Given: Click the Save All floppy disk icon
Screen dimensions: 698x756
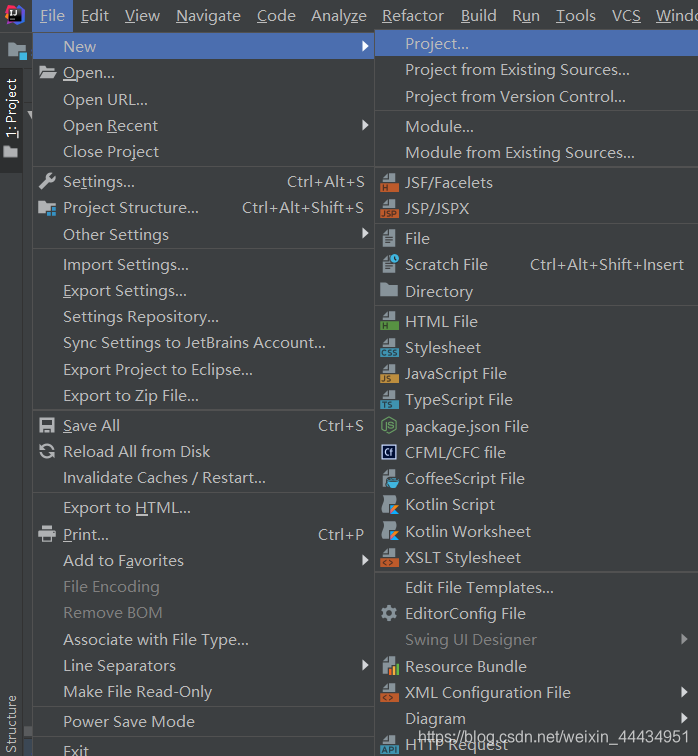Looking at the screenshot, I should [x=47, y=425].
